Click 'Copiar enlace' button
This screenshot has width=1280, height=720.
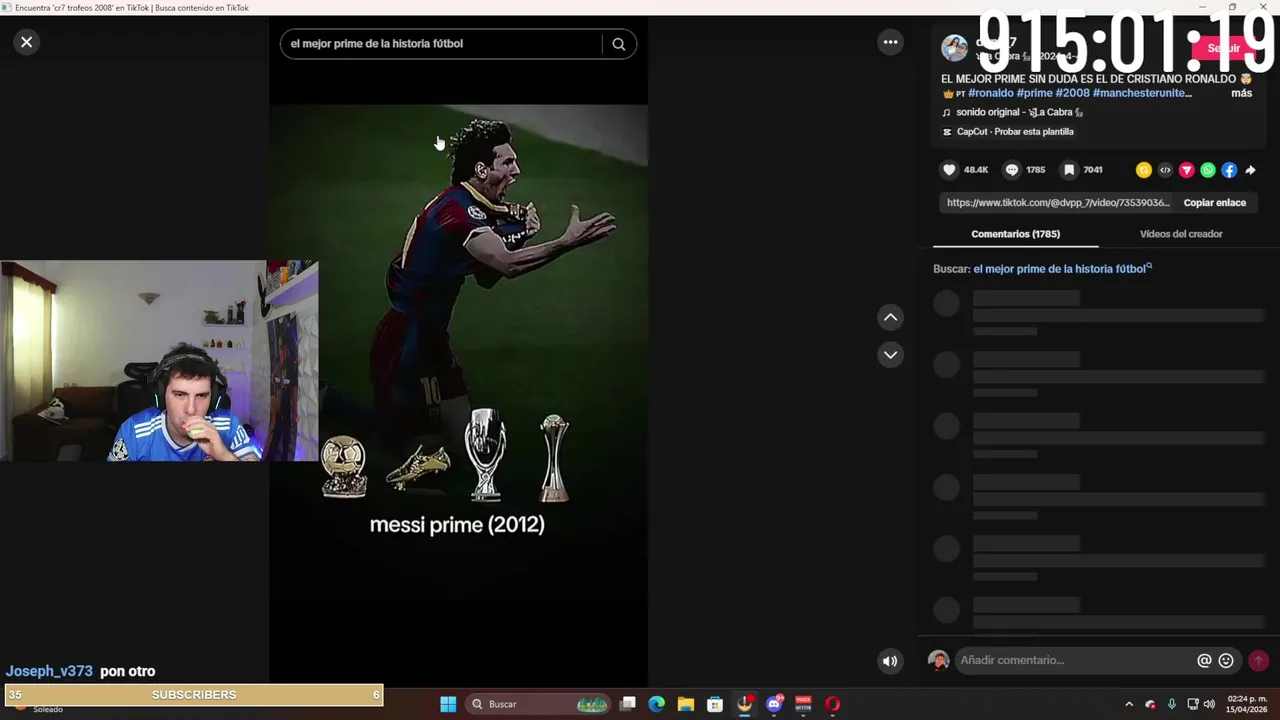(x=1215, y=202)
